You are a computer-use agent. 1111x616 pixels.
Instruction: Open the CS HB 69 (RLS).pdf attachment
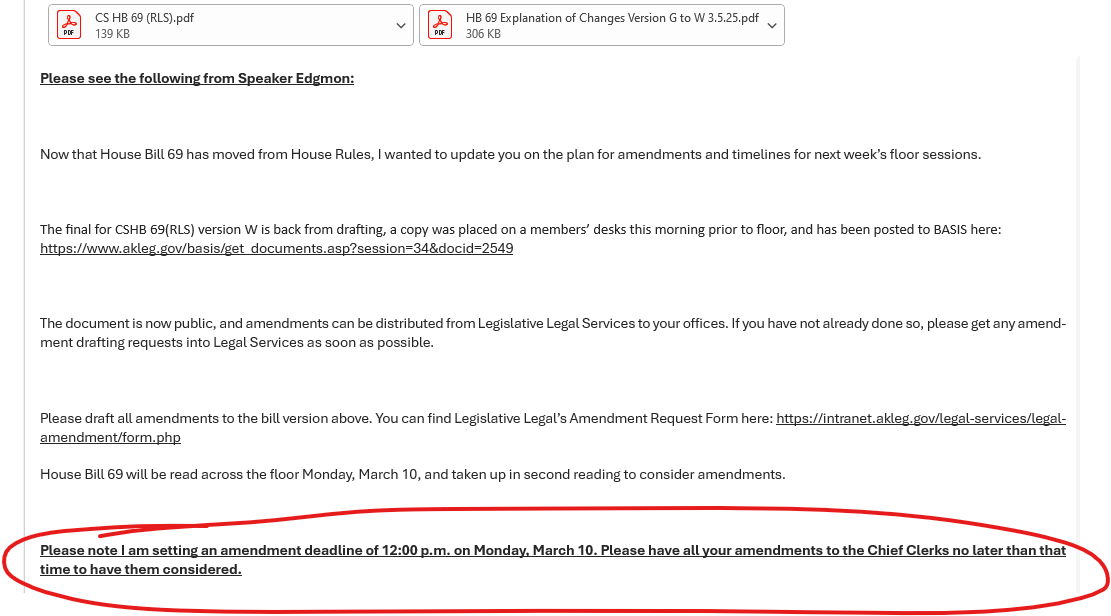point(230,26)
